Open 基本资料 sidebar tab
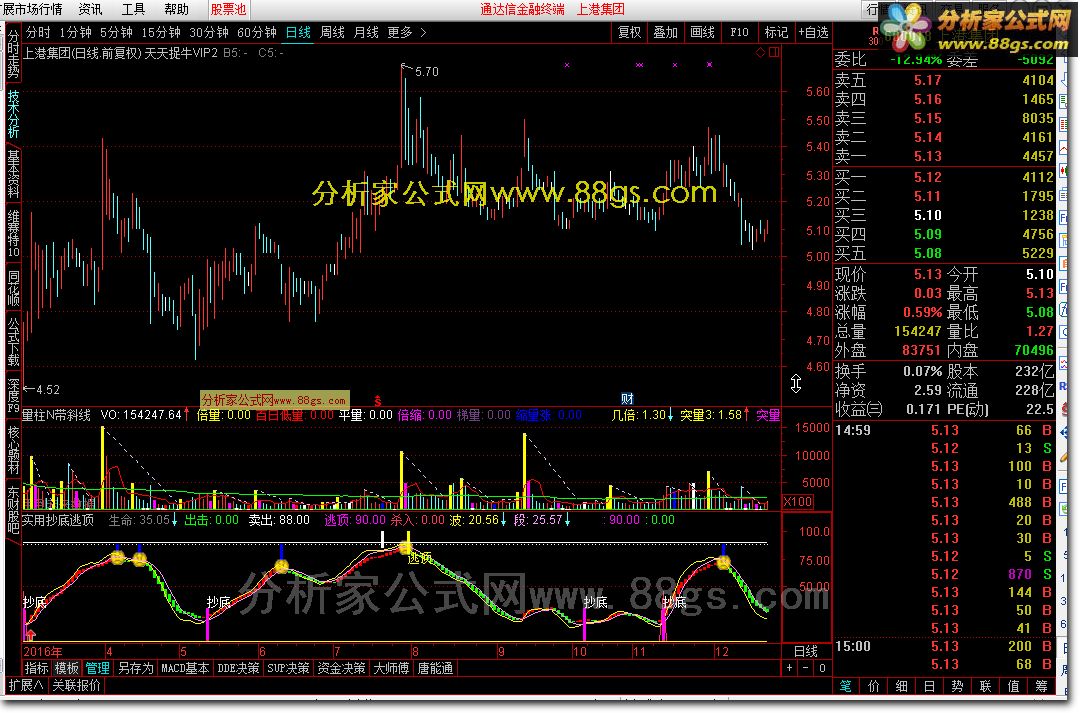Image resolution: width=1080 pixels, height=713 pixels. click(13, 174)
